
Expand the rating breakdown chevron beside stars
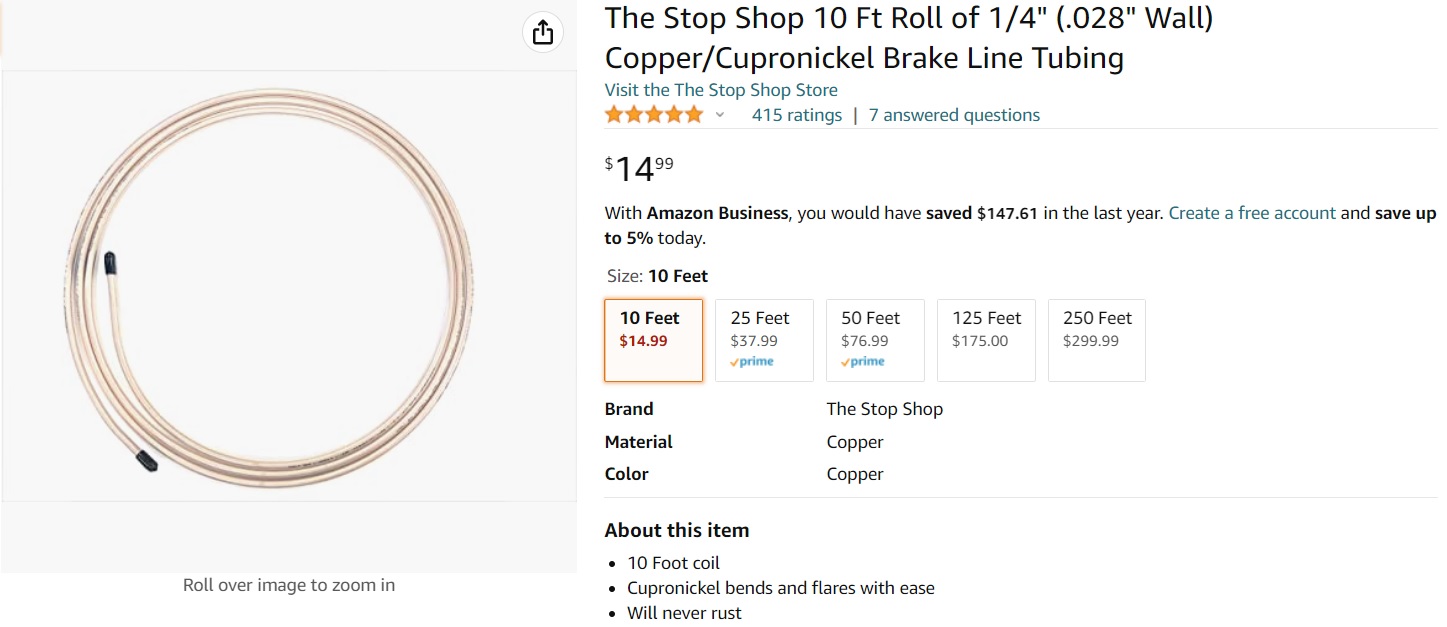coord(719,115)
